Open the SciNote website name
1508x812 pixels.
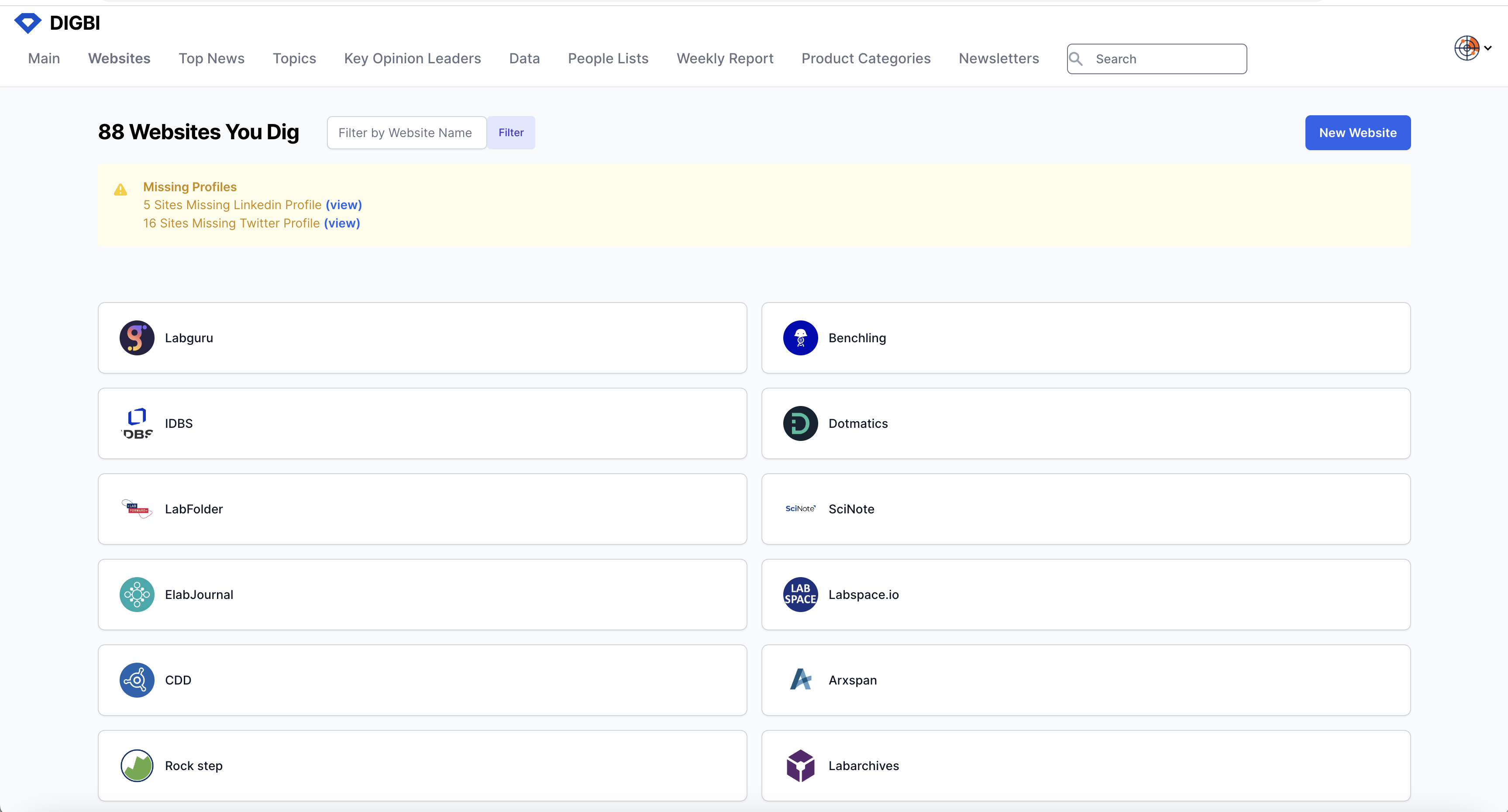[x=851, y=509]
